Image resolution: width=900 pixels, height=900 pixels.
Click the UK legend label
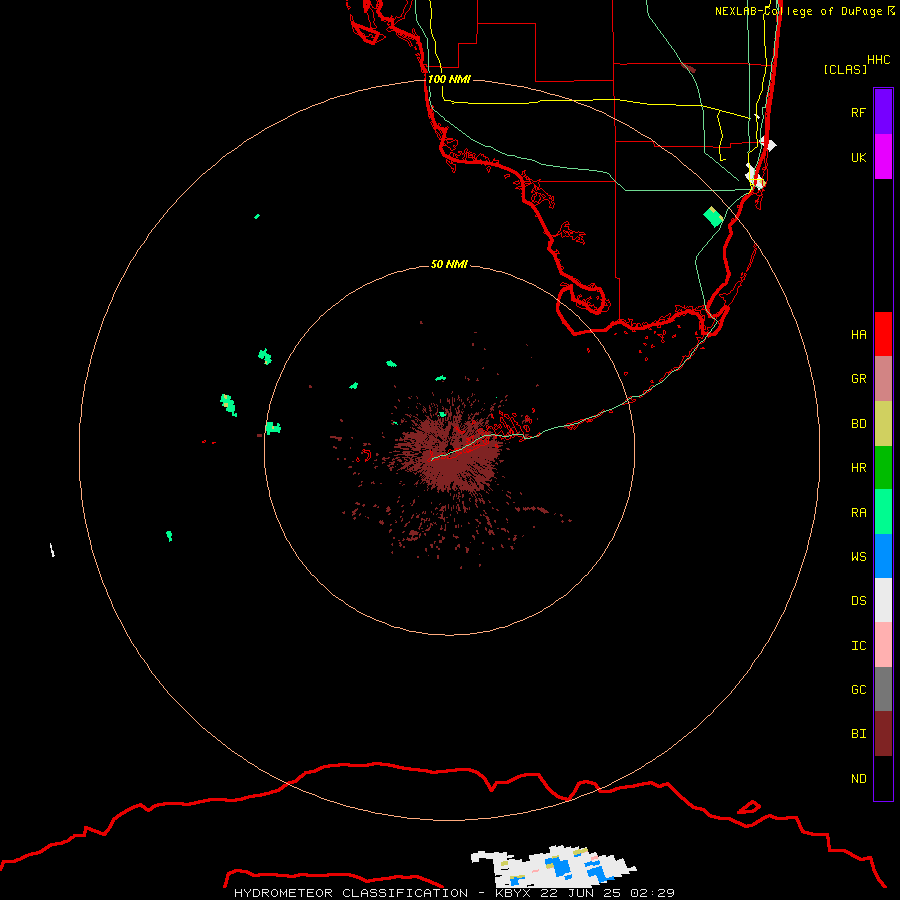tap(859, 157)
